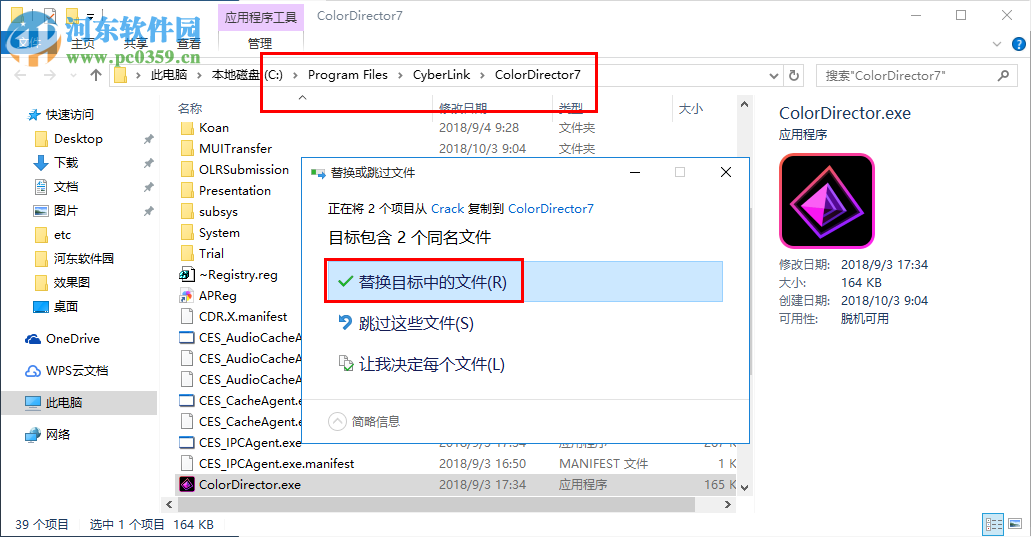The height and width of the screenshot is (537, 1031).
Task: Select the CES_IPCAgent.exe application icon
Action: [187, 442]
